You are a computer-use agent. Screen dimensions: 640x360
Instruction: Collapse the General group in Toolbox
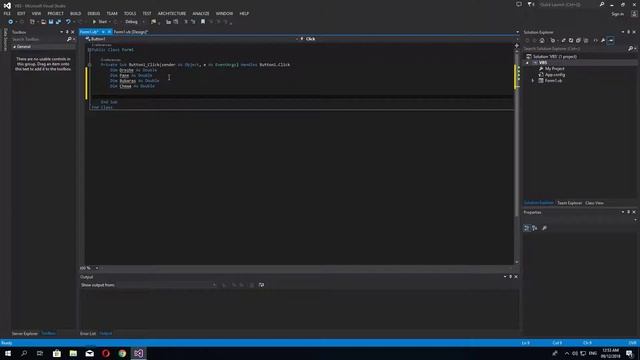pos(15,47)
